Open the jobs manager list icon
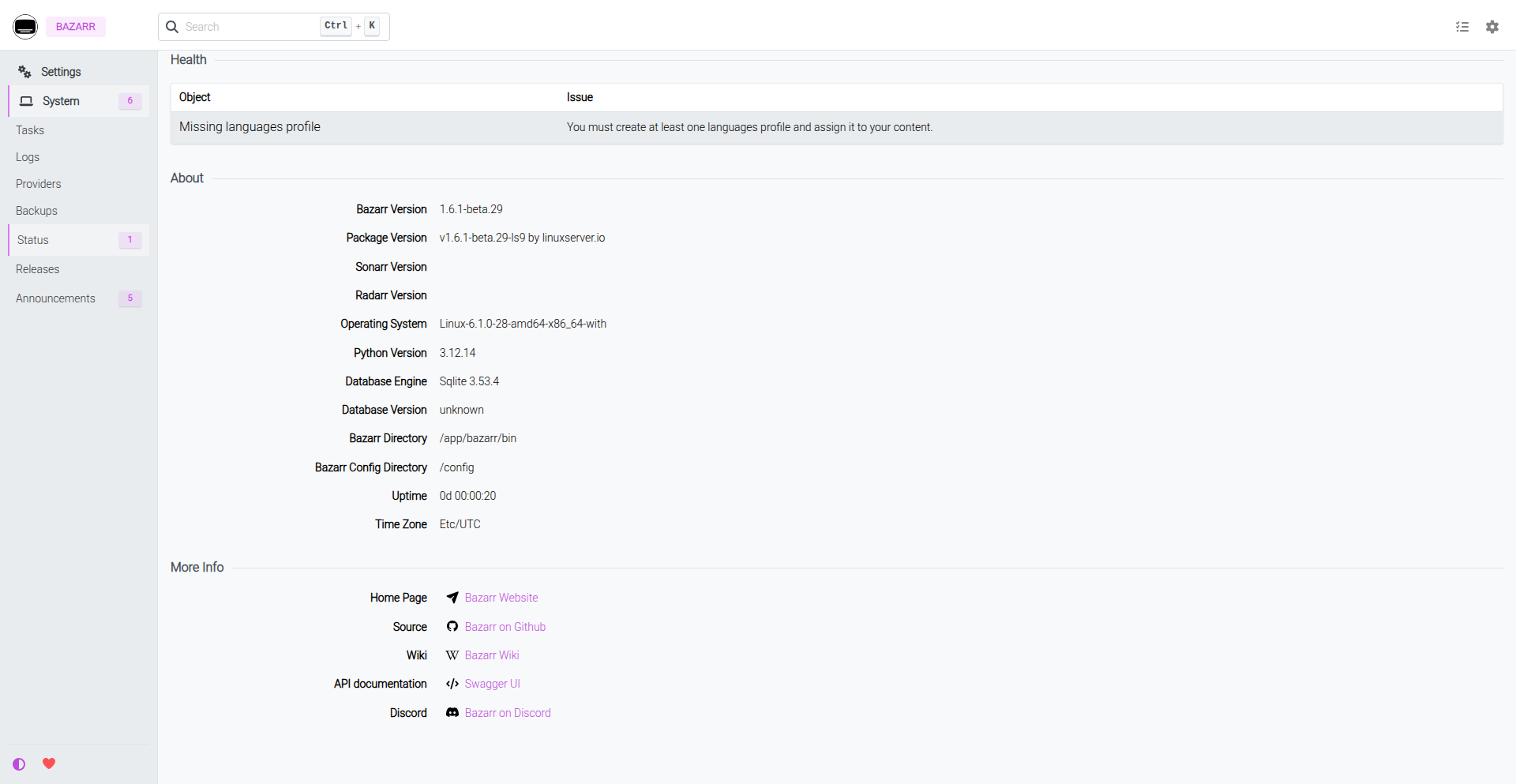 pos(1462,27)
